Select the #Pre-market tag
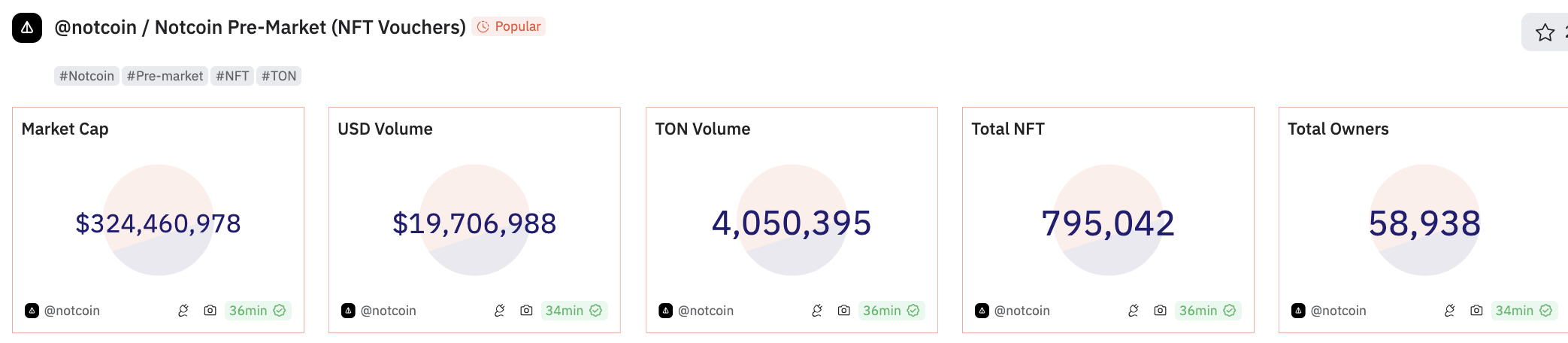1568x343 pixels. coord(165,76)
